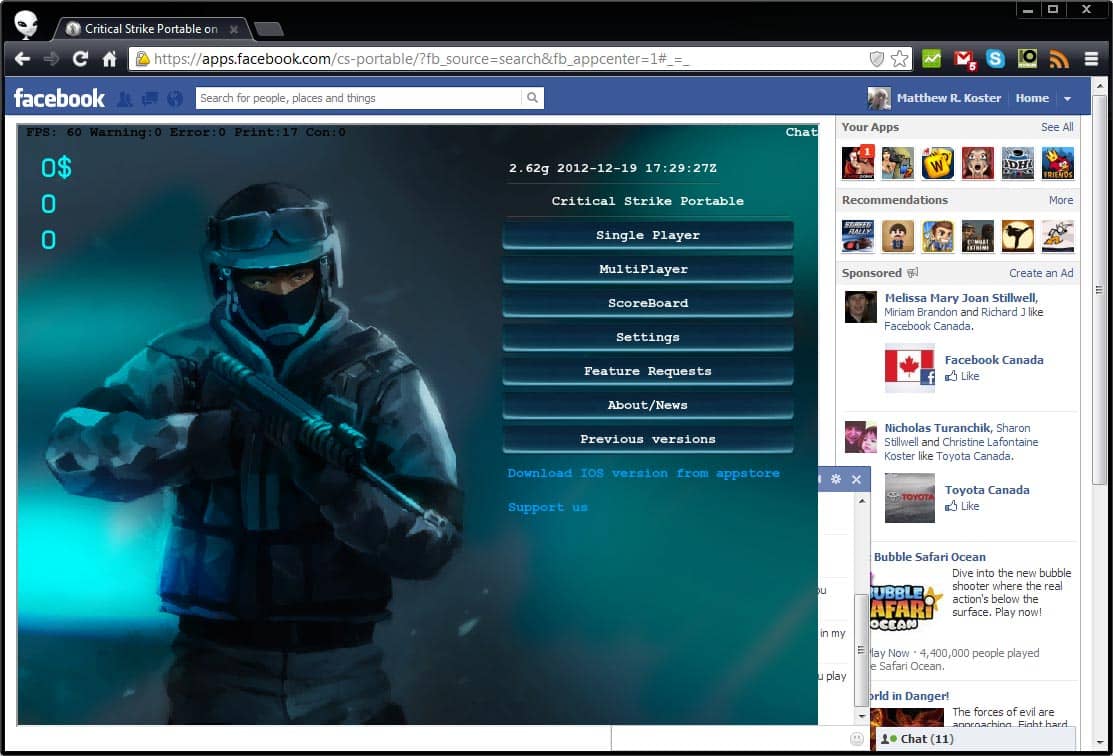
Task: Open the screaming red-haired woman app
Action: click(x=977, y=163)
